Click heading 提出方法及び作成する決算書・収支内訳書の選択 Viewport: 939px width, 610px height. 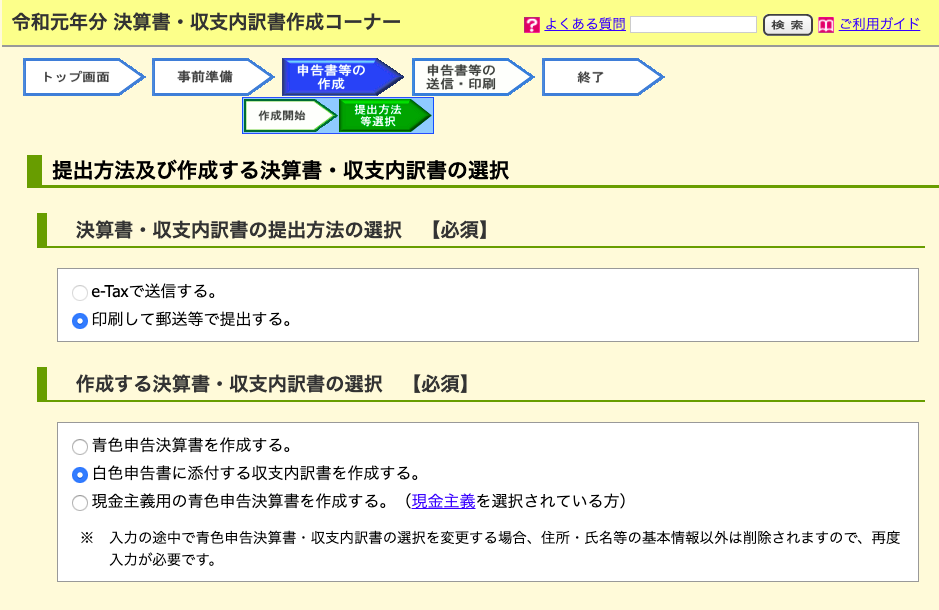280,171
